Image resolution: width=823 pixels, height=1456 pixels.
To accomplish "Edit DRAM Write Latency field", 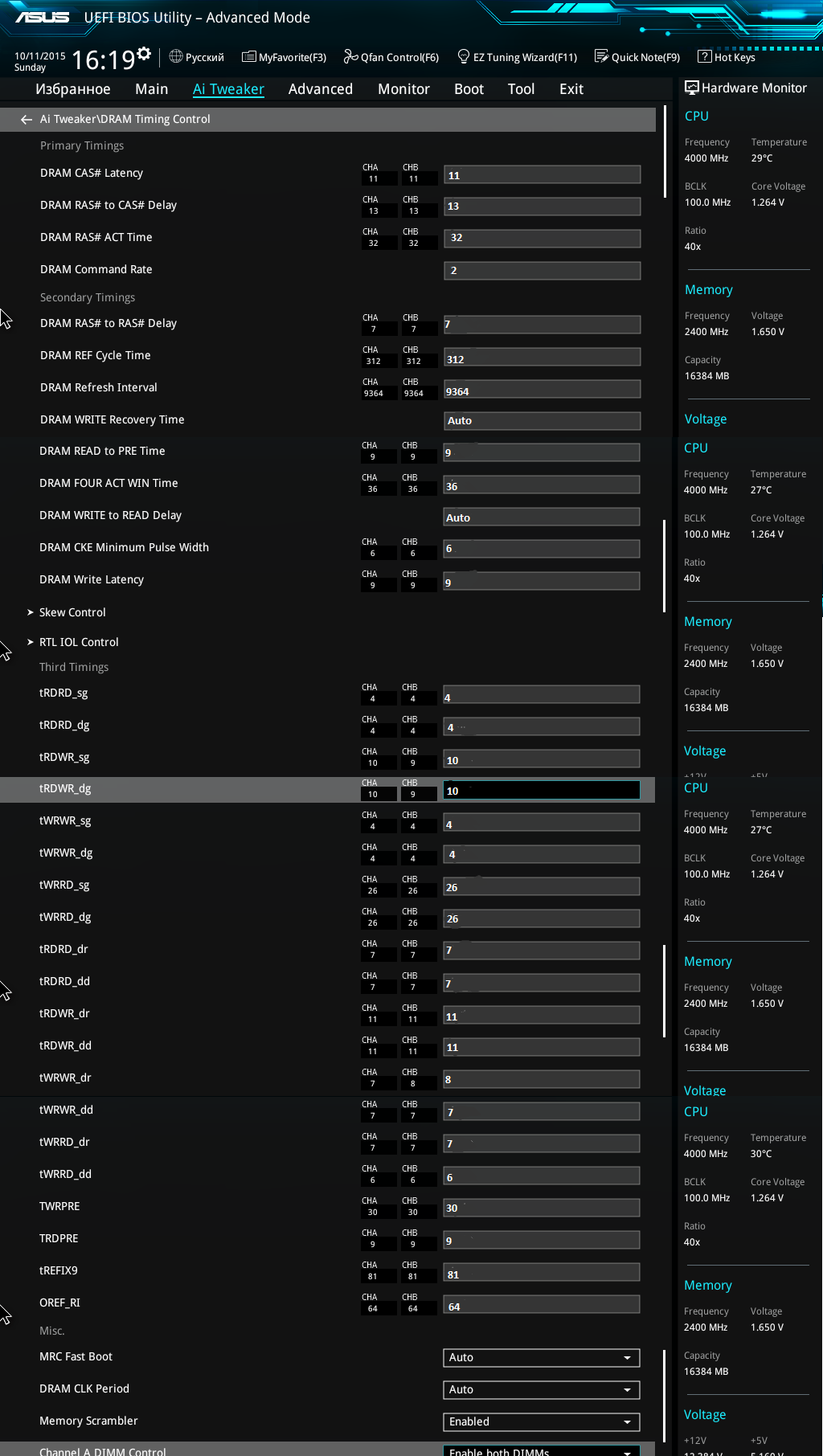I will tap(542, 581).
